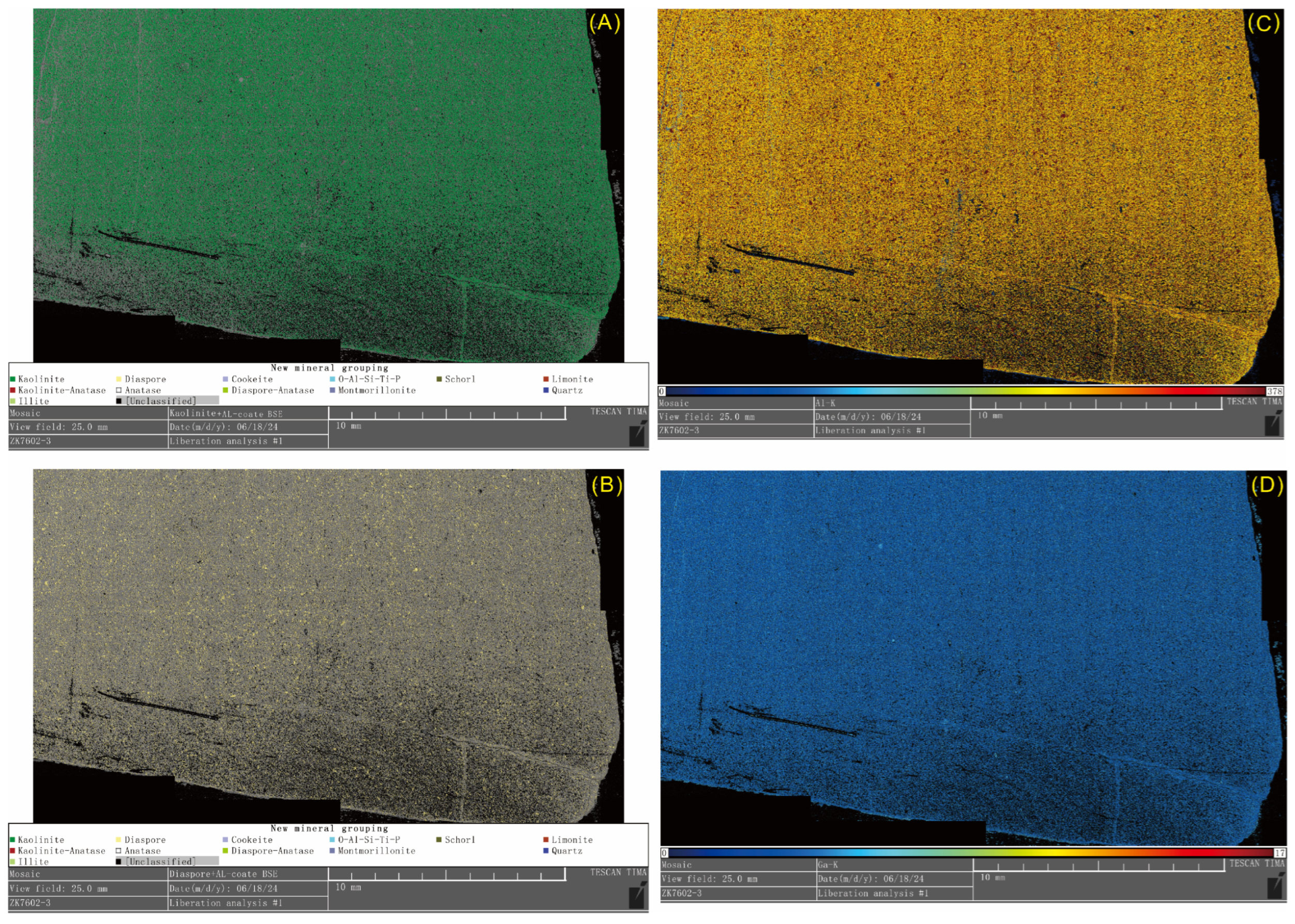
Task: Click the Kaolinite-Anatase red swatch in panel B legend
Action: pos(12,851)
